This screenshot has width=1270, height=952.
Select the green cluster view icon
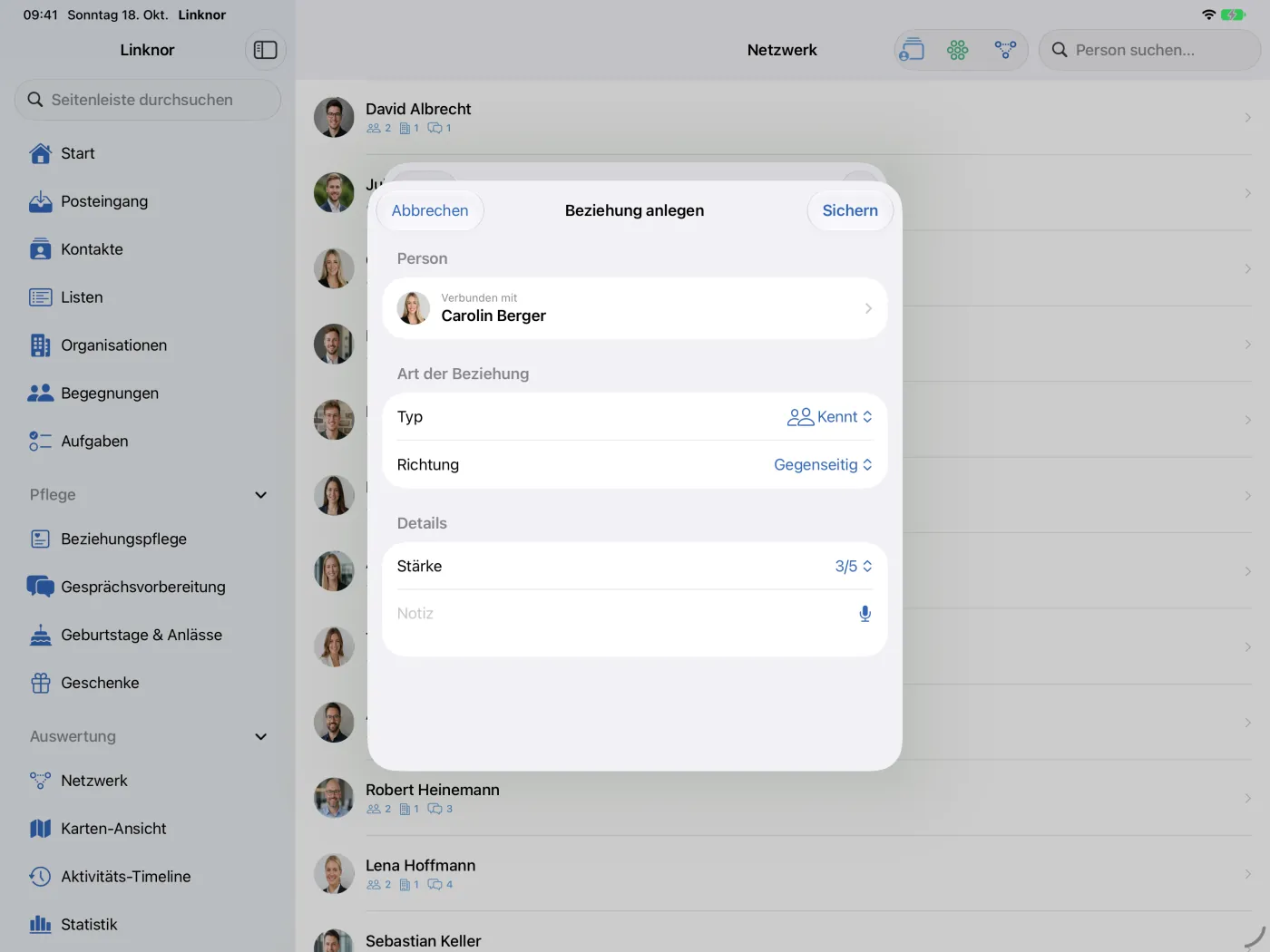coord(958,50)
